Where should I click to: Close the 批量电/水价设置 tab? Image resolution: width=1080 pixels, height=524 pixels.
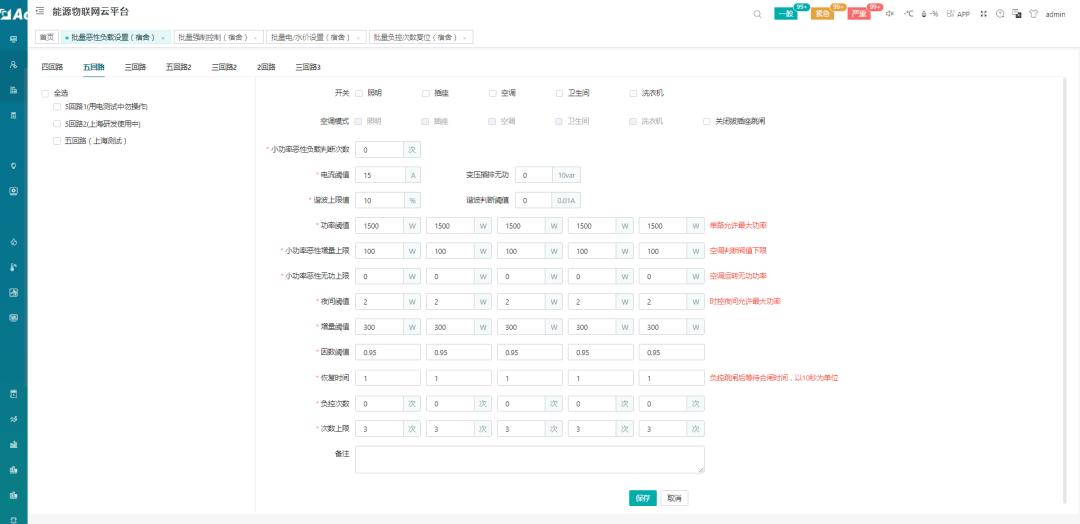point(358,38)
